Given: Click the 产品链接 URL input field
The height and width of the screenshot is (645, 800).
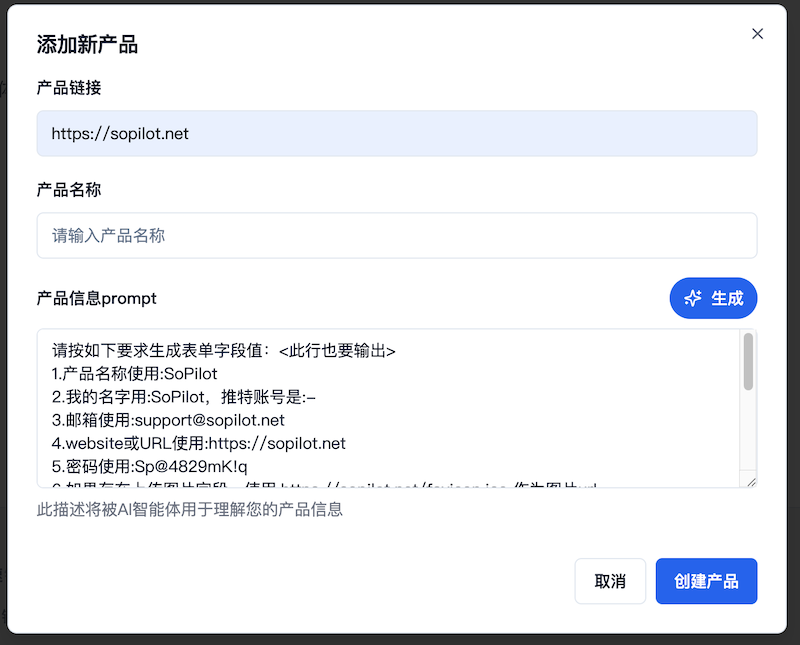Looking at the screenshot, I should click(x=396, y=133).
